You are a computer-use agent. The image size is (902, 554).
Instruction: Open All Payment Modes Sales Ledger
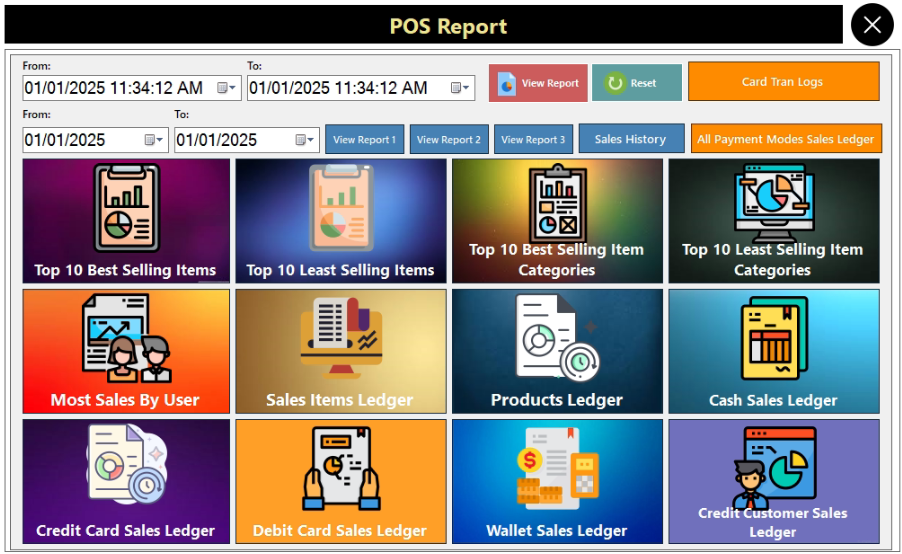(x=786, y=139)
